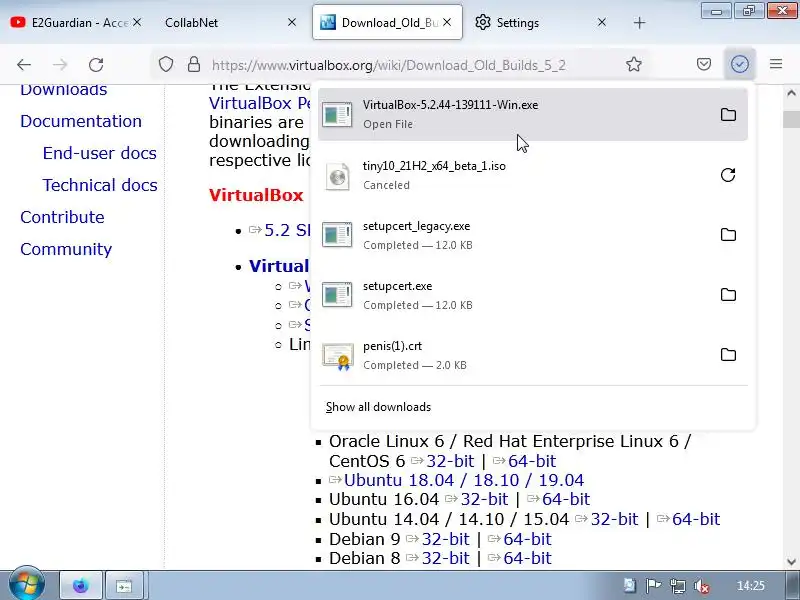800x600 pixels.
Task: Open a new tab
Action: pos(639,22)
